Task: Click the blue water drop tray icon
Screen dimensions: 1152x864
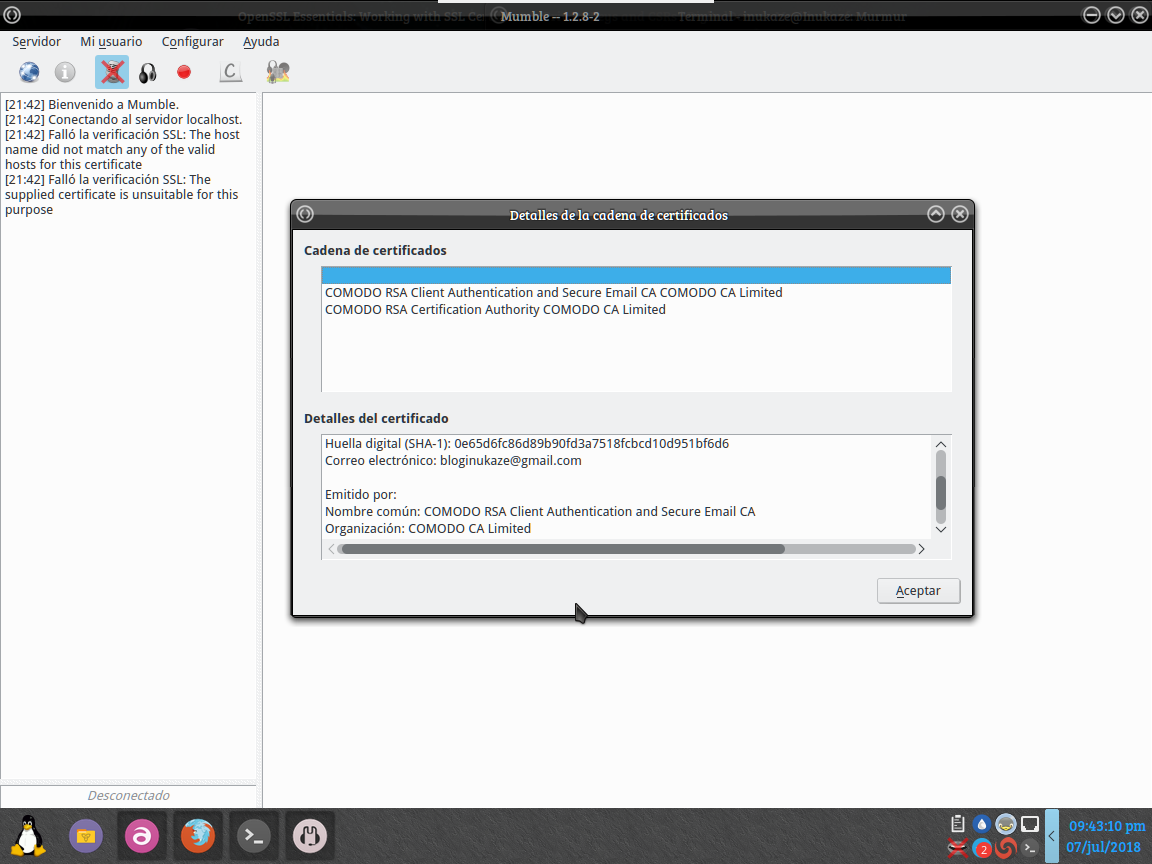Action: (982, 824)
